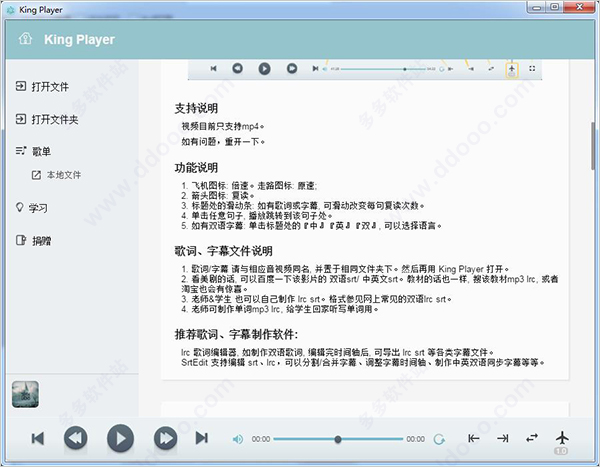Click the 支持说明 heading
The height and width of the screenshot is (467, 600).
(x=196, y=108)
